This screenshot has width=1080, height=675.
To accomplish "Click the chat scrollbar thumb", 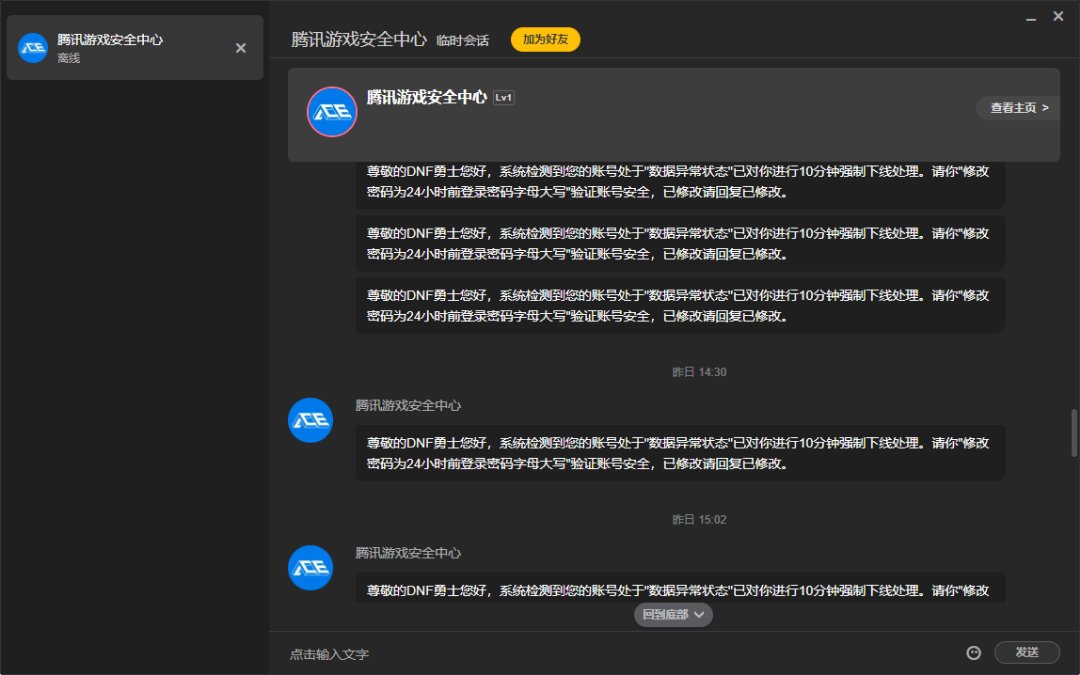I will coord(1073,433).
